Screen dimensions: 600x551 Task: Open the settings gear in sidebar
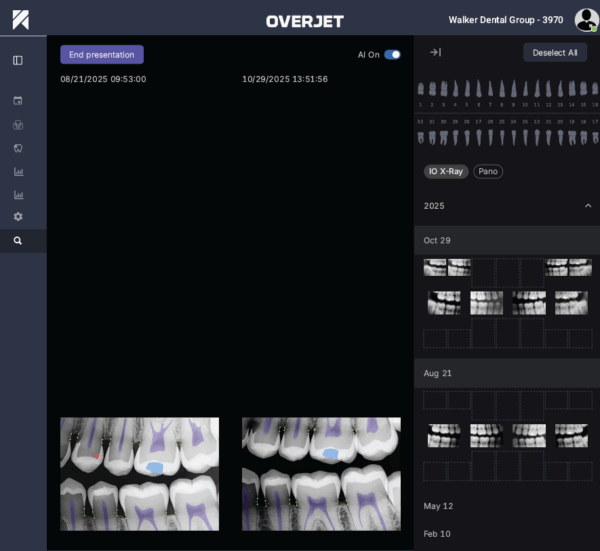point(18,217)
